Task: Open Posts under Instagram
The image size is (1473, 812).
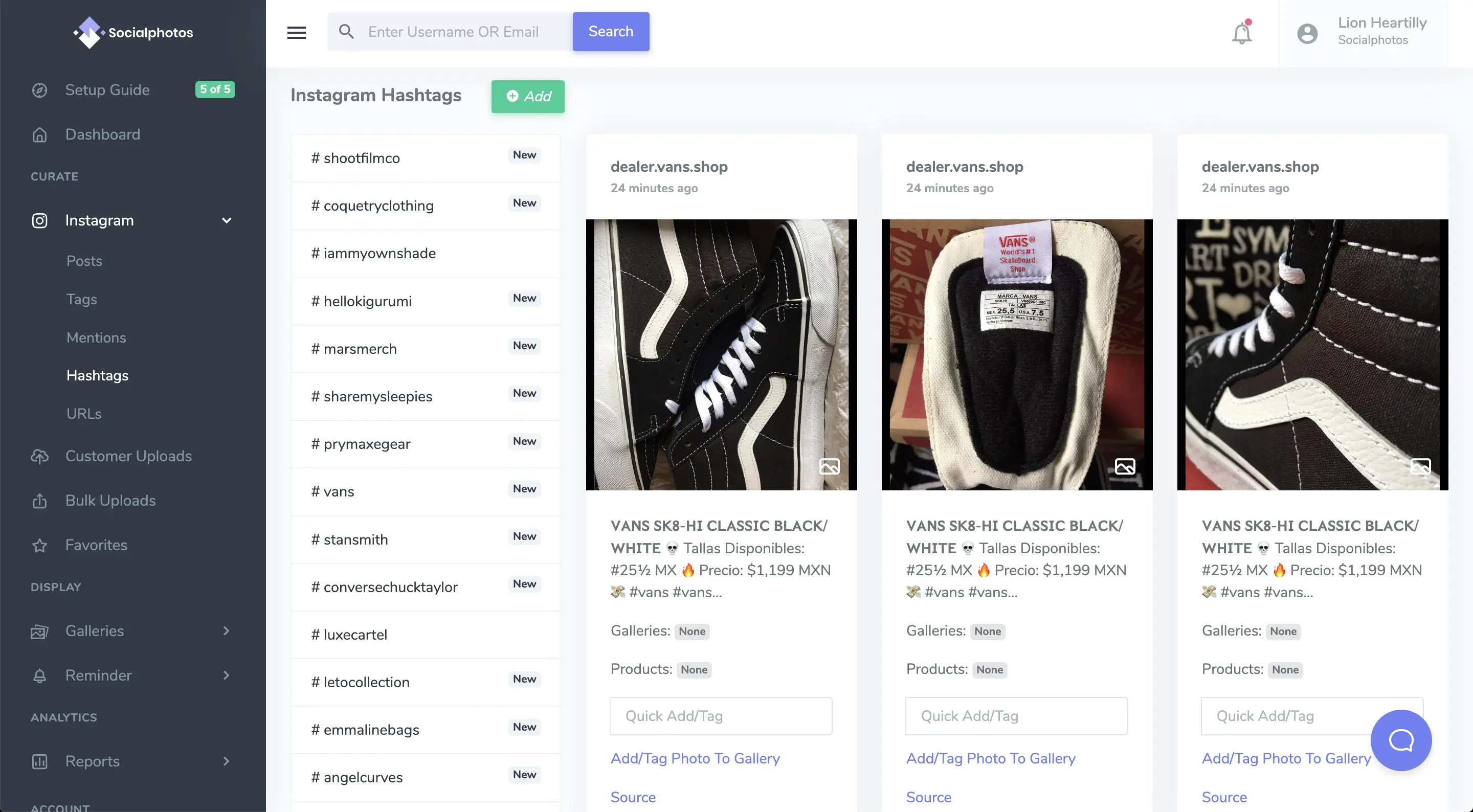Action: coord(84,261)
